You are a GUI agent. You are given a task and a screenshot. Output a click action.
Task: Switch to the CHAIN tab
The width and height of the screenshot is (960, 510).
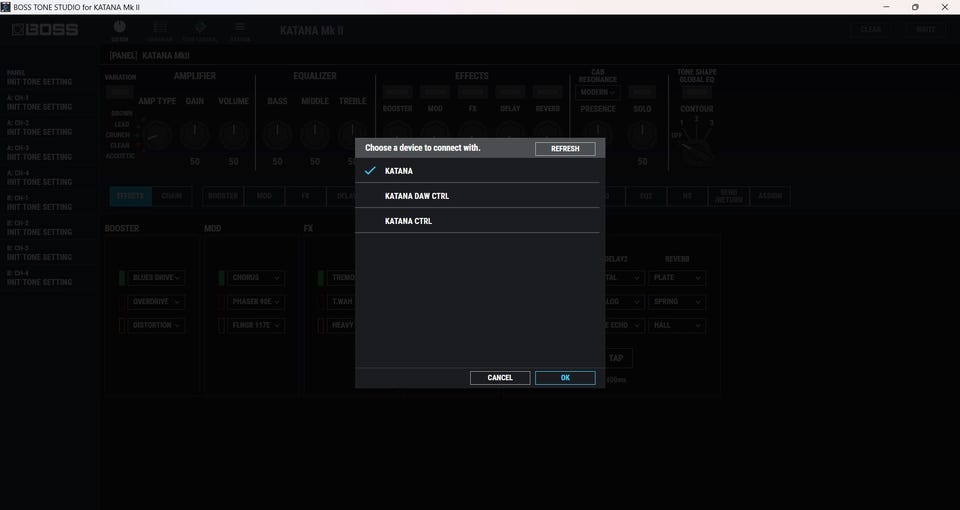pos(172,196)
